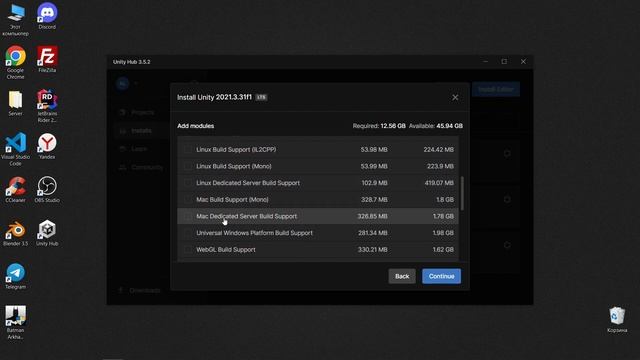640x360 pixels.
Task: Check Mac Build Support (Mono) module
Action: tap(188, 200)
